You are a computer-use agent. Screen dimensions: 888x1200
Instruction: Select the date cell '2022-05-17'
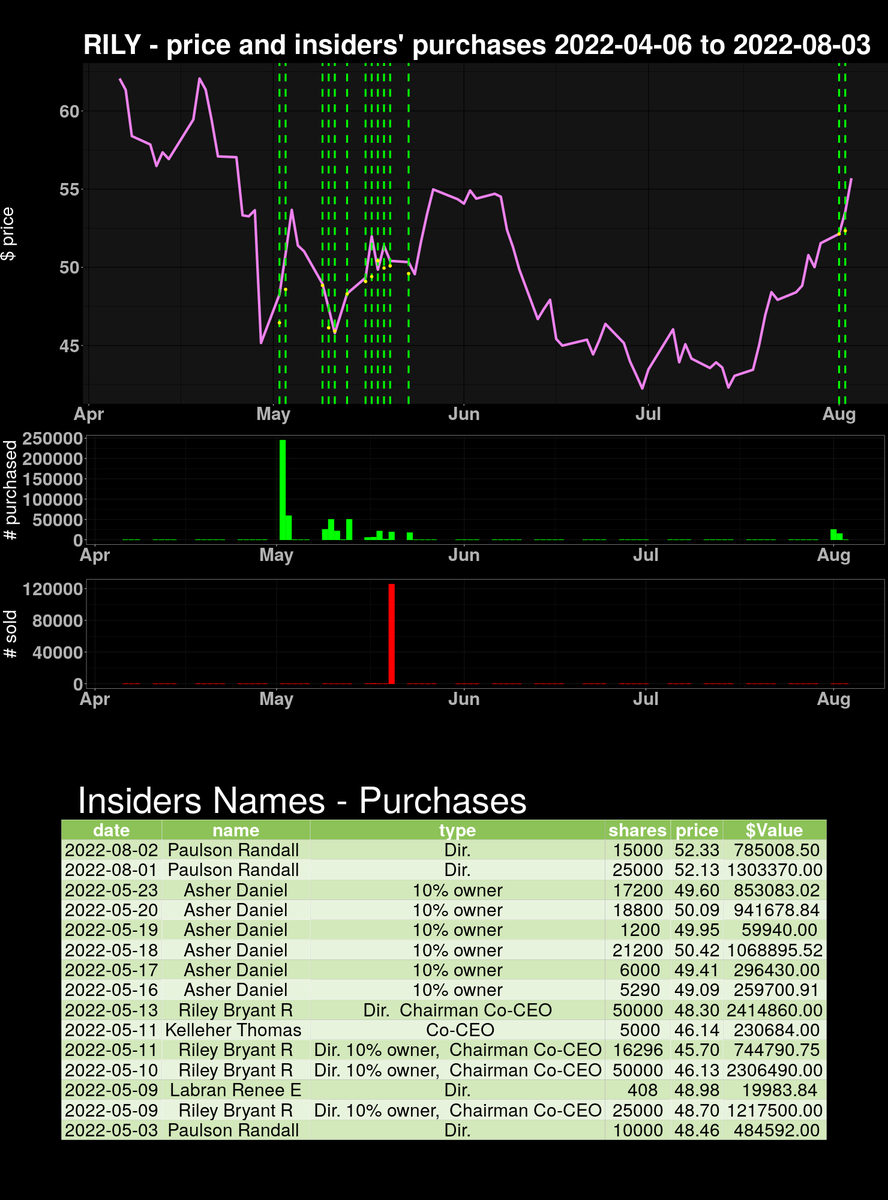pyautogui.click(x=112, y=970)
